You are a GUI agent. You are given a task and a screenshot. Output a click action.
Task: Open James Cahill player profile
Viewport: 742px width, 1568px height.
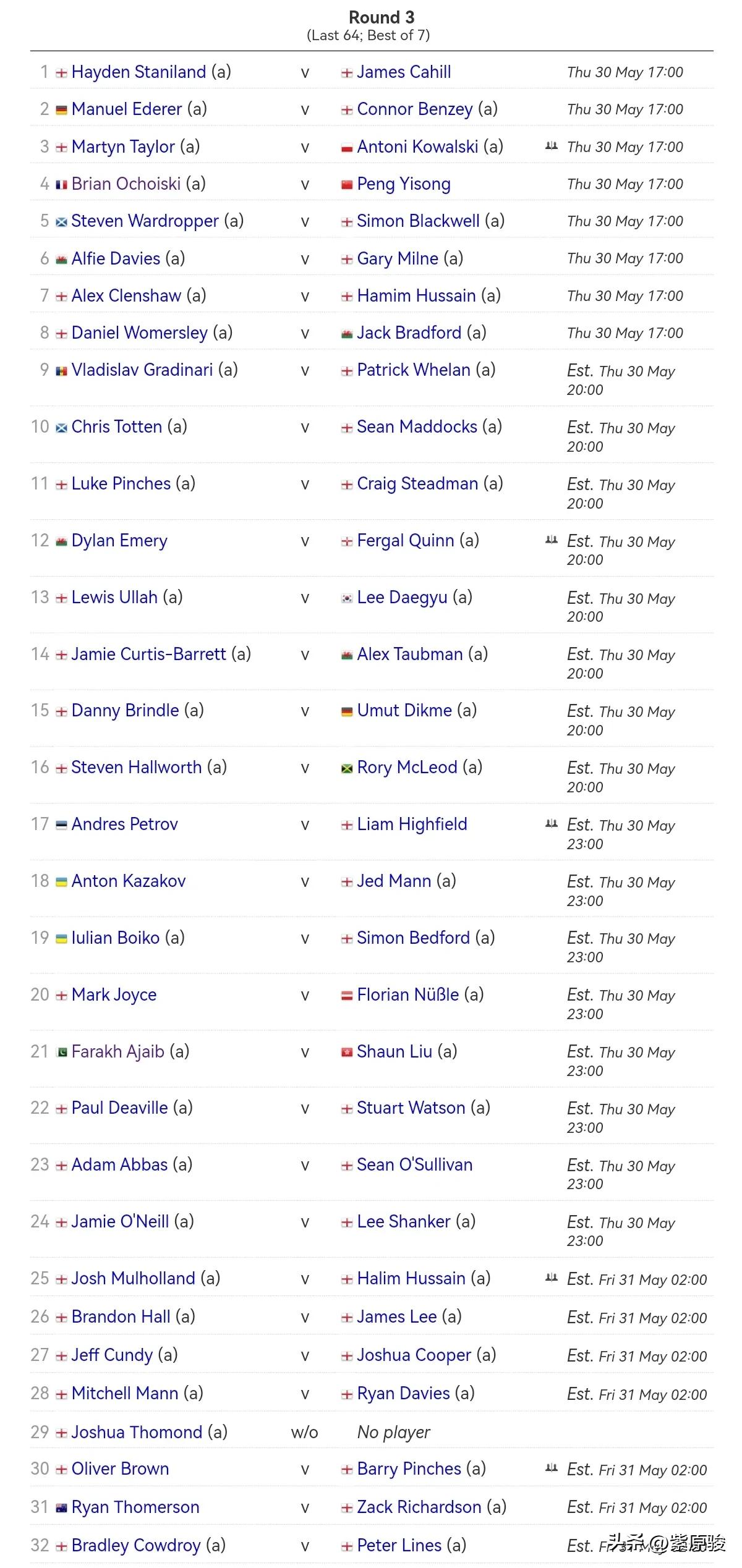(x=404, y=72)
